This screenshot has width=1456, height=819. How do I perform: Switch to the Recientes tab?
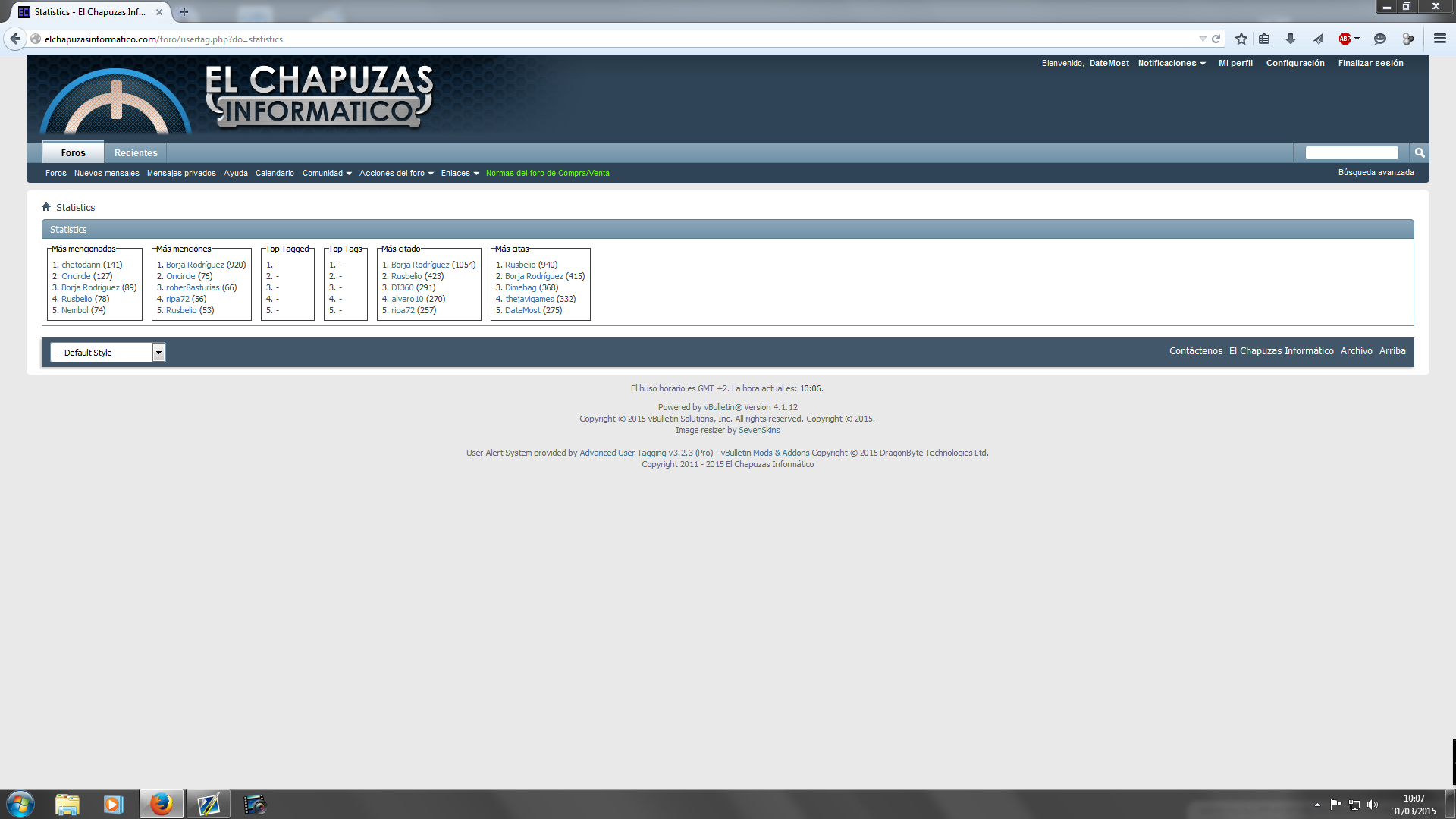[x=136, y=153]
